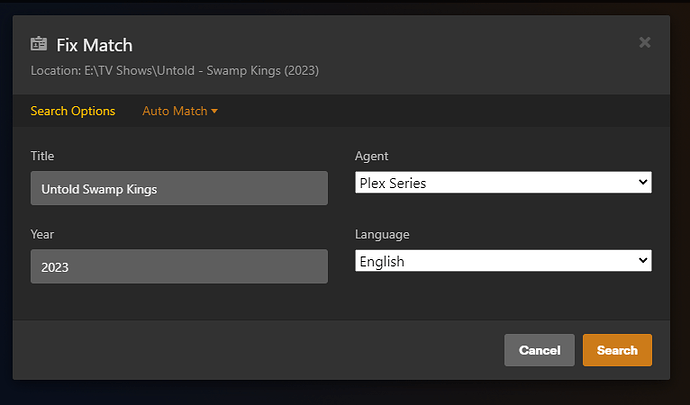This screenshot has width=690, height=405.
Task: Expand the Language dropdown showing English
Action: [x=502, y=260]
